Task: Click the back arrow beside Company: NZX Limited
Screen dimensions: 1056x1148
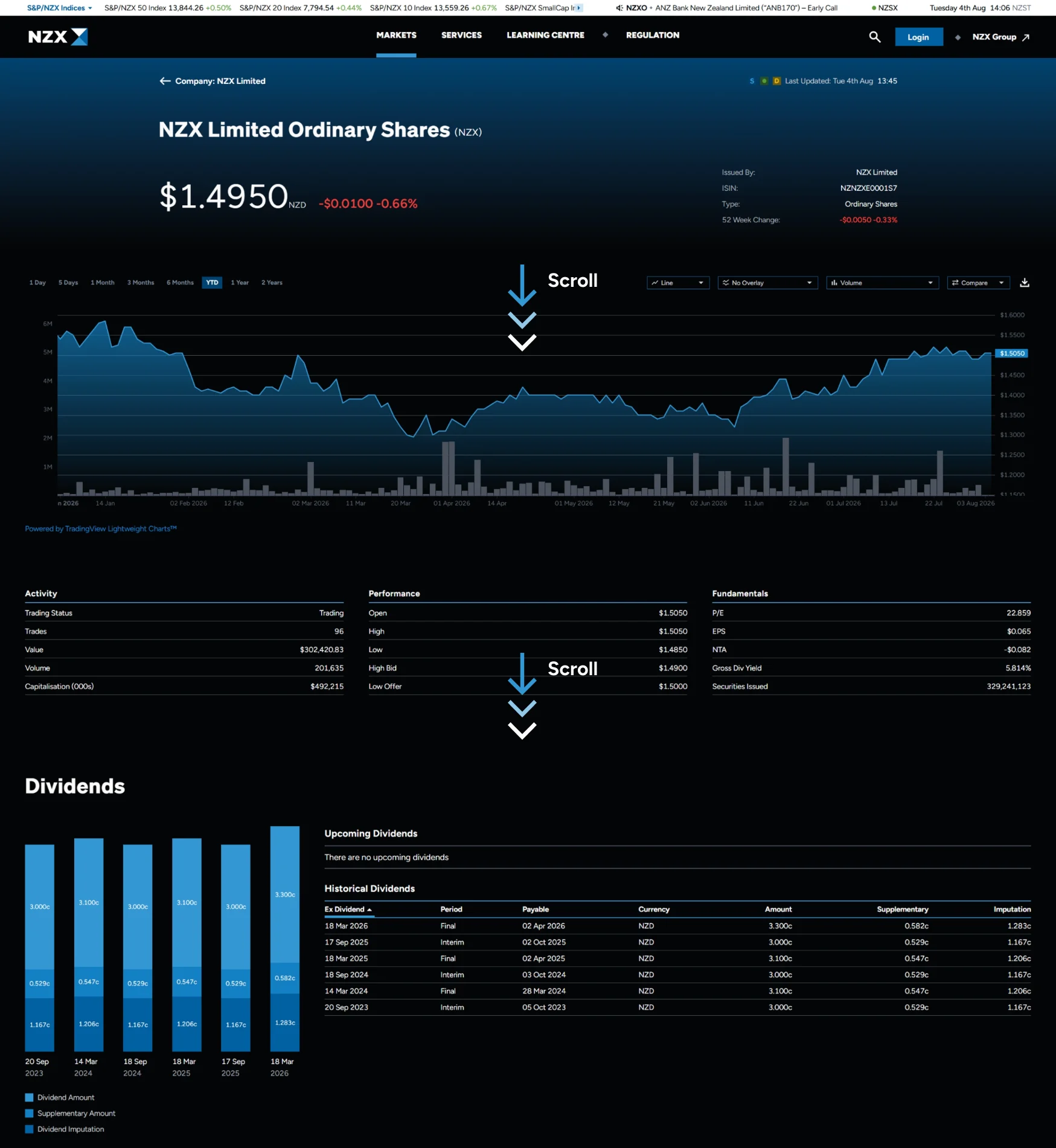Action: click(x=165, y=81)
